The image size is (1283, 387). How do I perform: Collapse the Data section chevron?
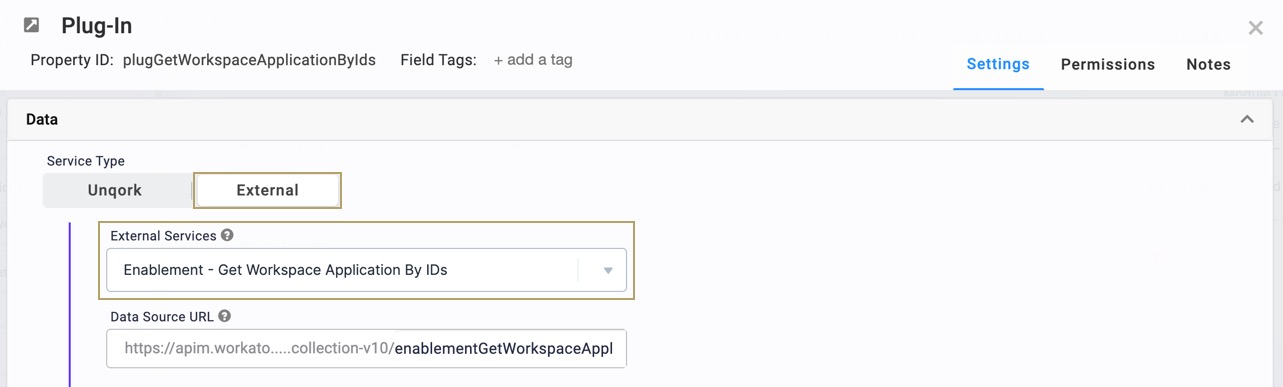[1247, 119]
